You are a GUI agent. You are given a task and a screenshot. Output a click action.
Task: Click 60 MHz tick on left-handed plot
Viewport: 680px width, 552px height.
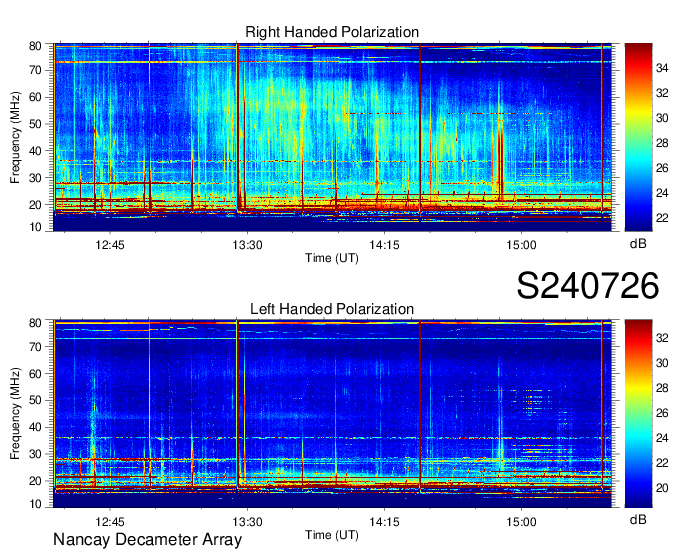tap(35, 374)
